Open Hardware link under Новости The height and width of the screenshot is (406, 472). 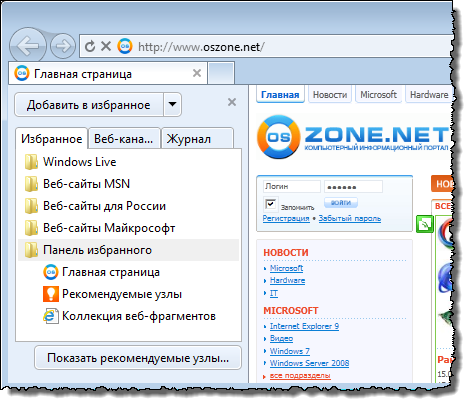(287, 280)
